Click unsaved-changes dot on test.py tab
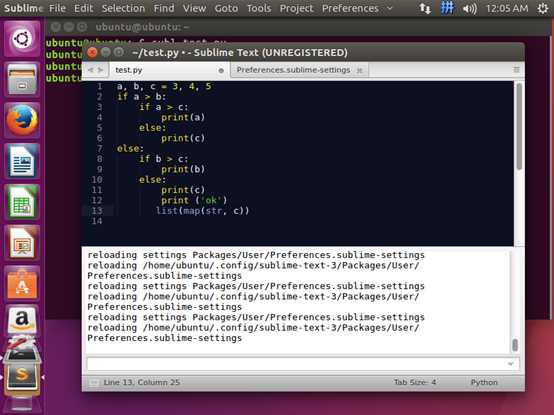 (x=221, y=70)
